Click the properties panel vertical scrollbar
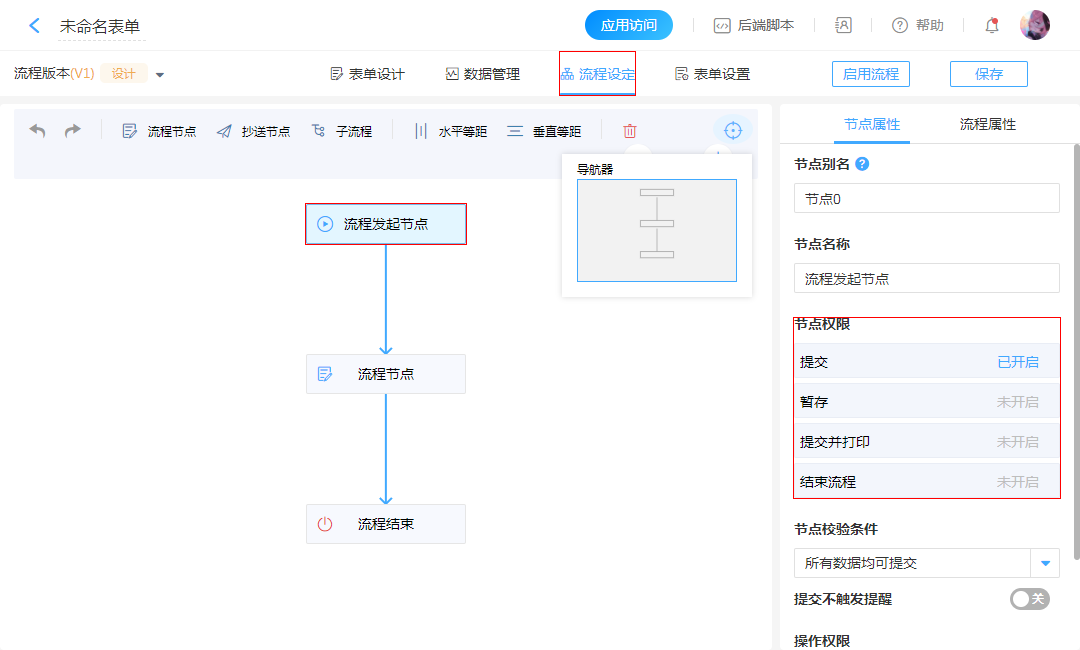Screen dimensions: 1080x650 click(1076, 350)
